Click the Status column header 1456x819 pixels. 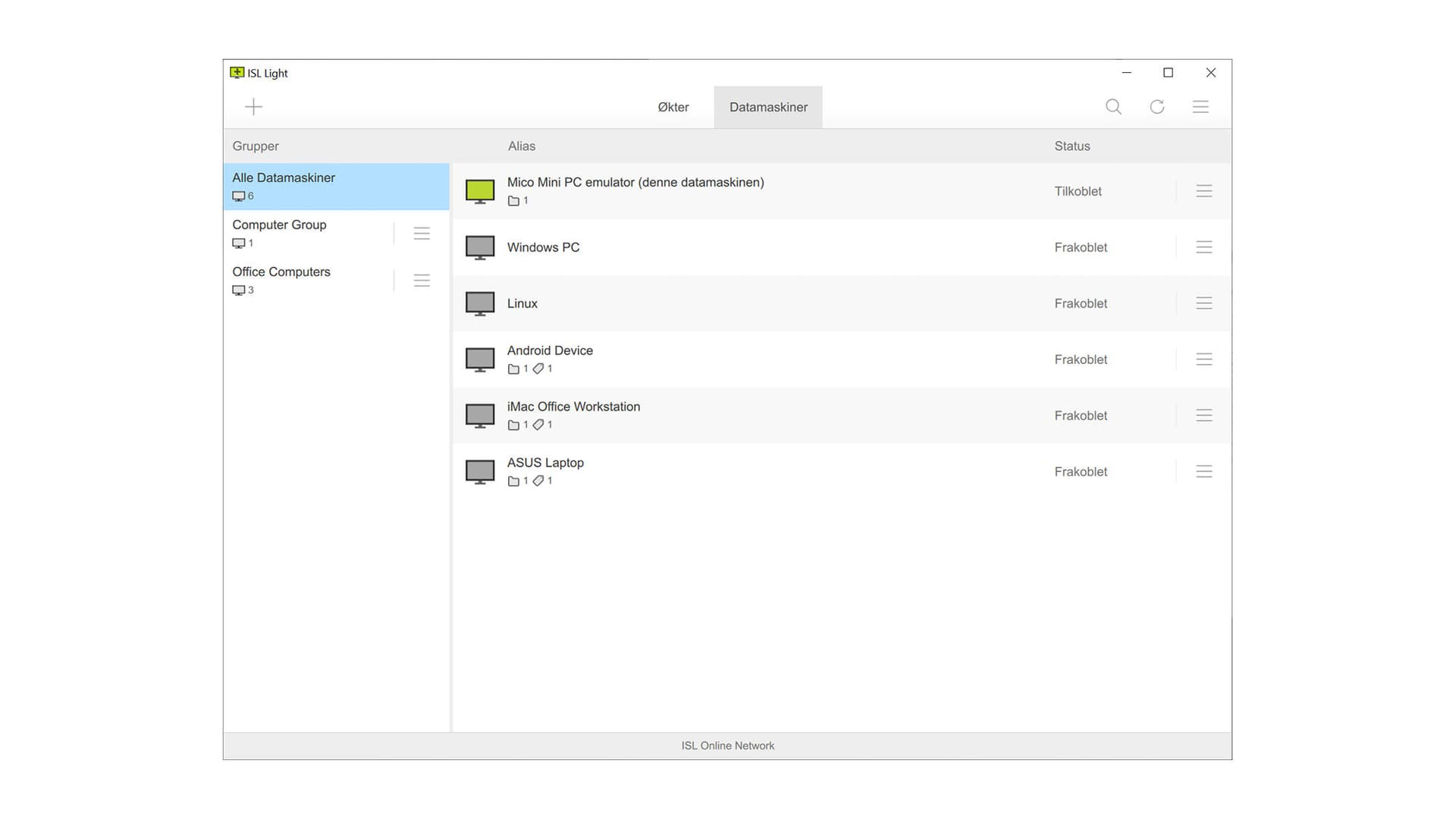click(x=1072, y=146)
